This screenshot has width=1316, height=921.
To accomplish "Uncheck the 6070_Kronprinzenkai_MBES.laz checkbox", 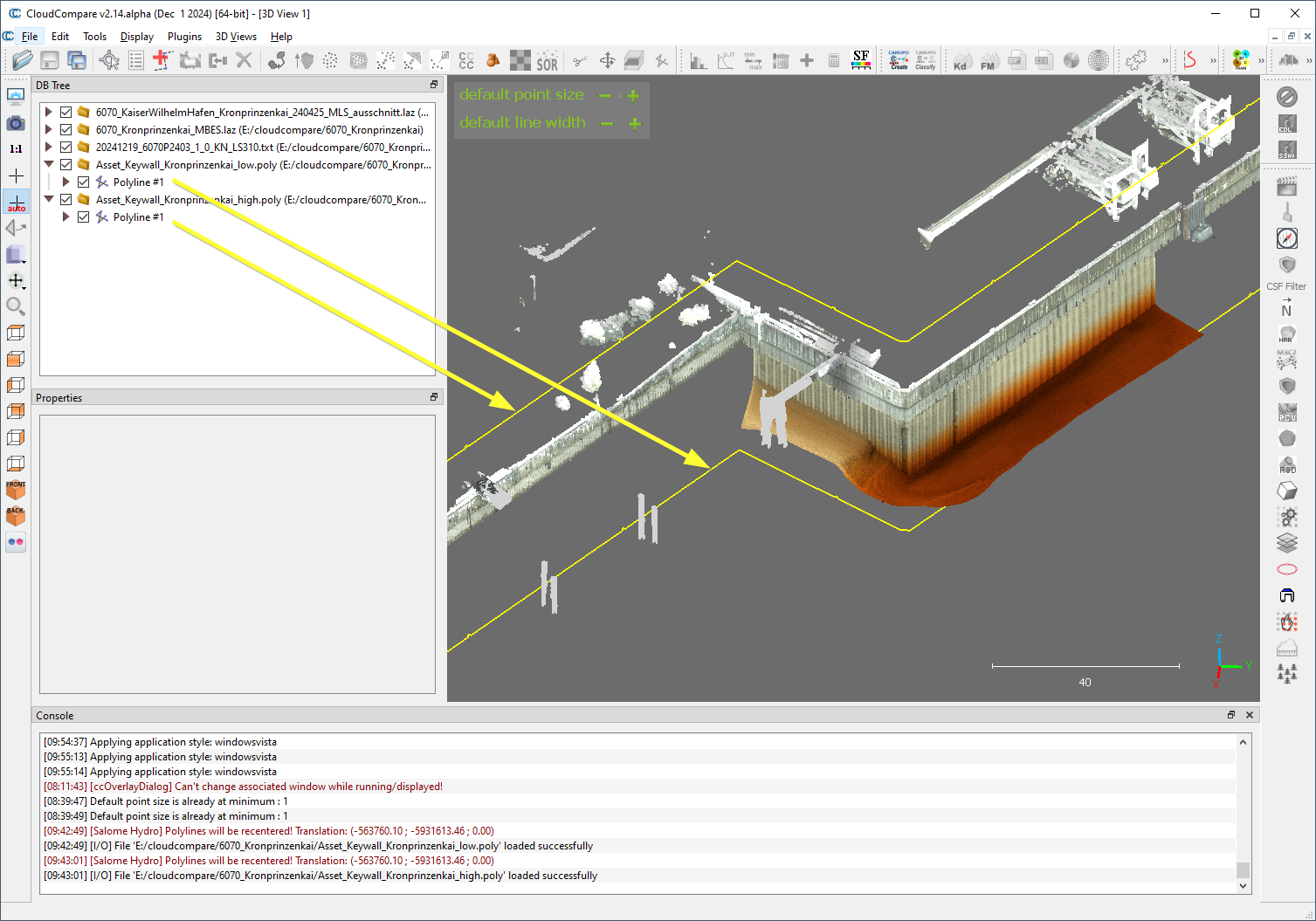I will 66,130.
